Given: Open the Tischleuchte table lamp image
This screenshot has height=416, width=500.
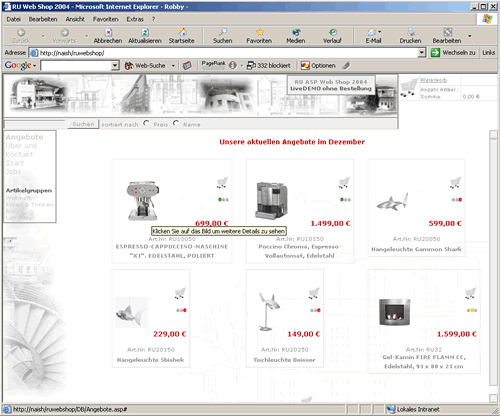Looking at the screenshot, I should click(268, 311).
